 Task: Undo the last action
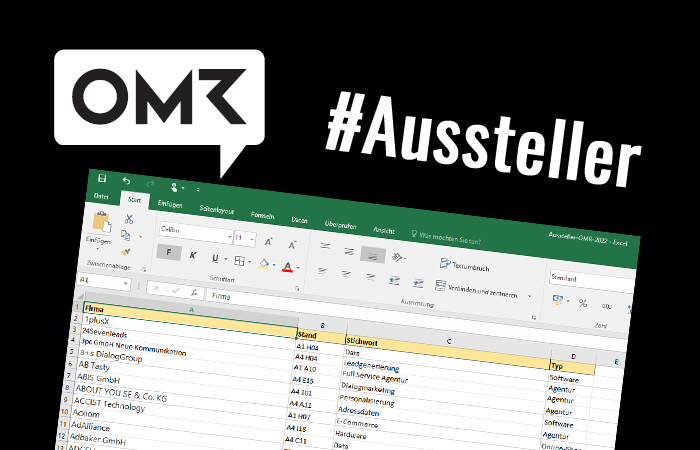point(127,181)
